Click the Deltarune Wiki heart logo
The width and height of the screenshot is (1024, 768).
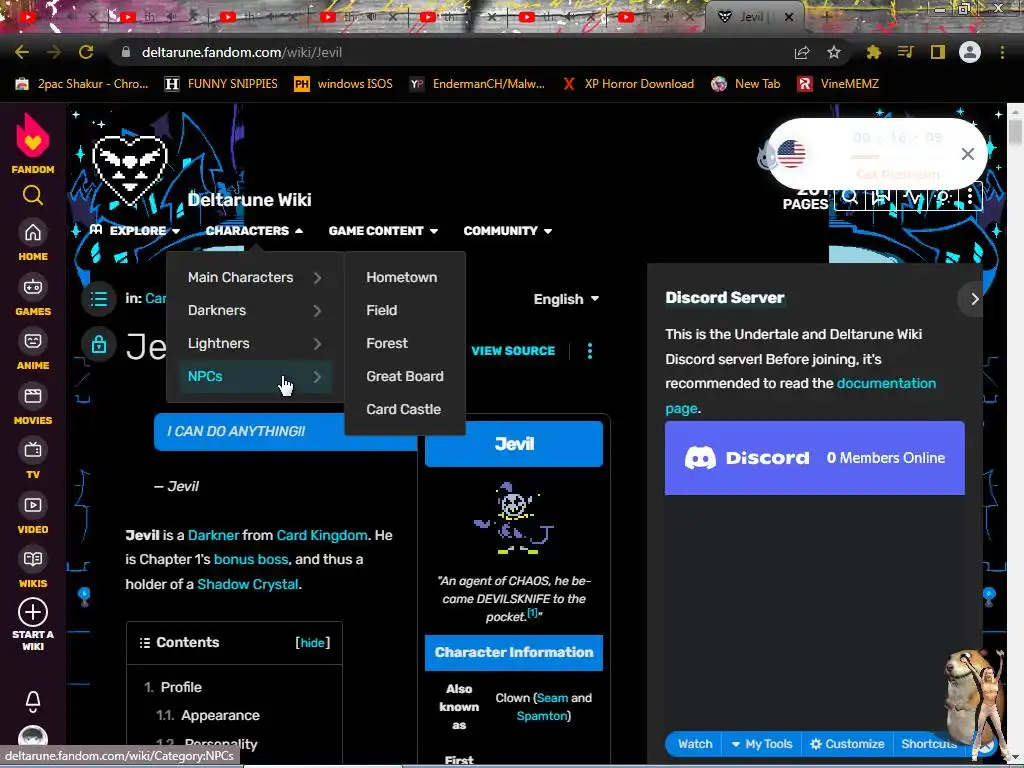tap(130, 168)
